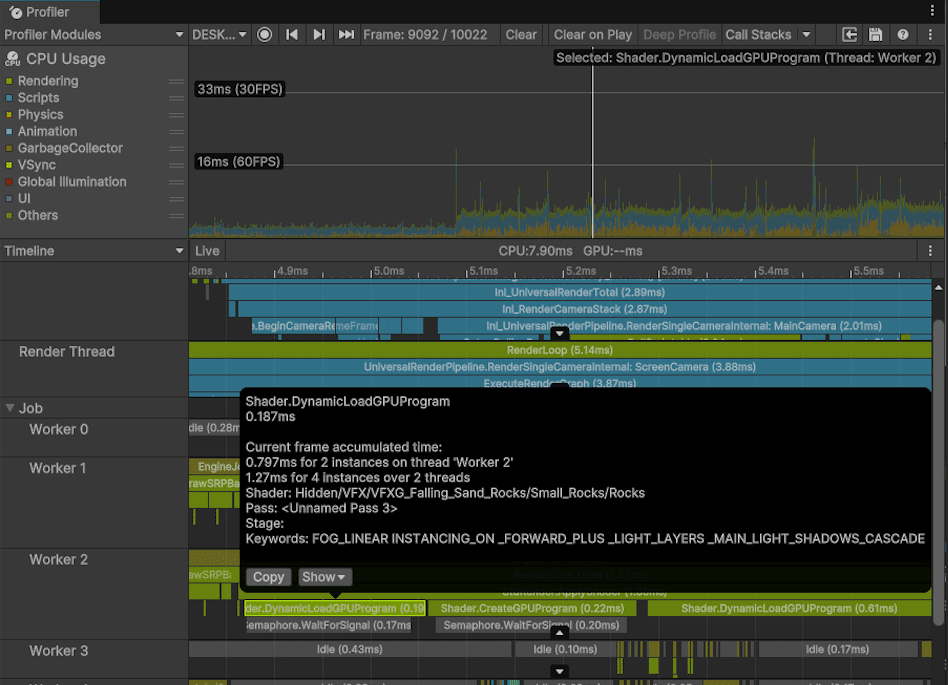
Task: Jump to the last frame icon
Action: [x=319, y=34]
